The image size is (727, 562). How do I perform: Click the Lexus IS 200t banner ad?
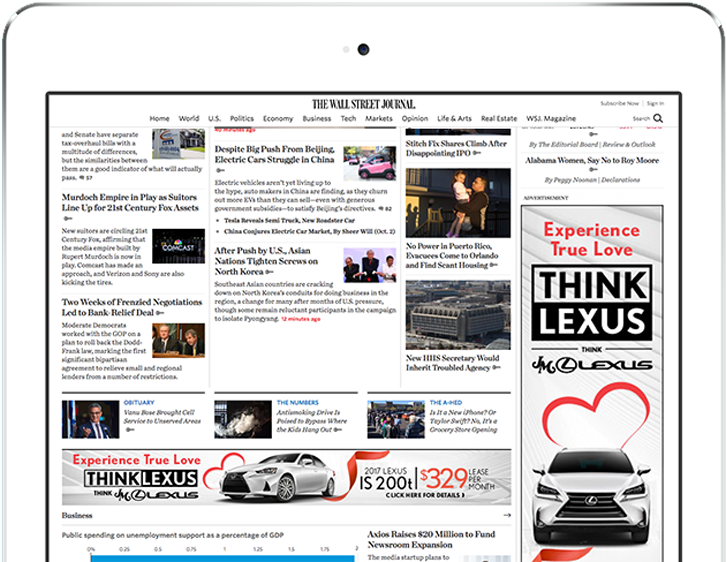point(287,477)
